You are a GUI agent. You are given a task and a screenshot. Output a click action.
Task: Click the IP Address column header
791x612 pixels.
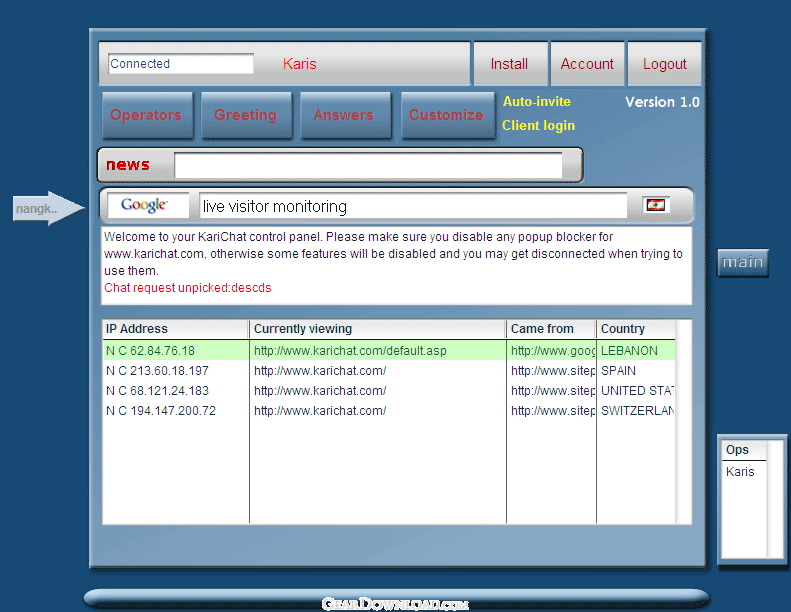[176, 329]
